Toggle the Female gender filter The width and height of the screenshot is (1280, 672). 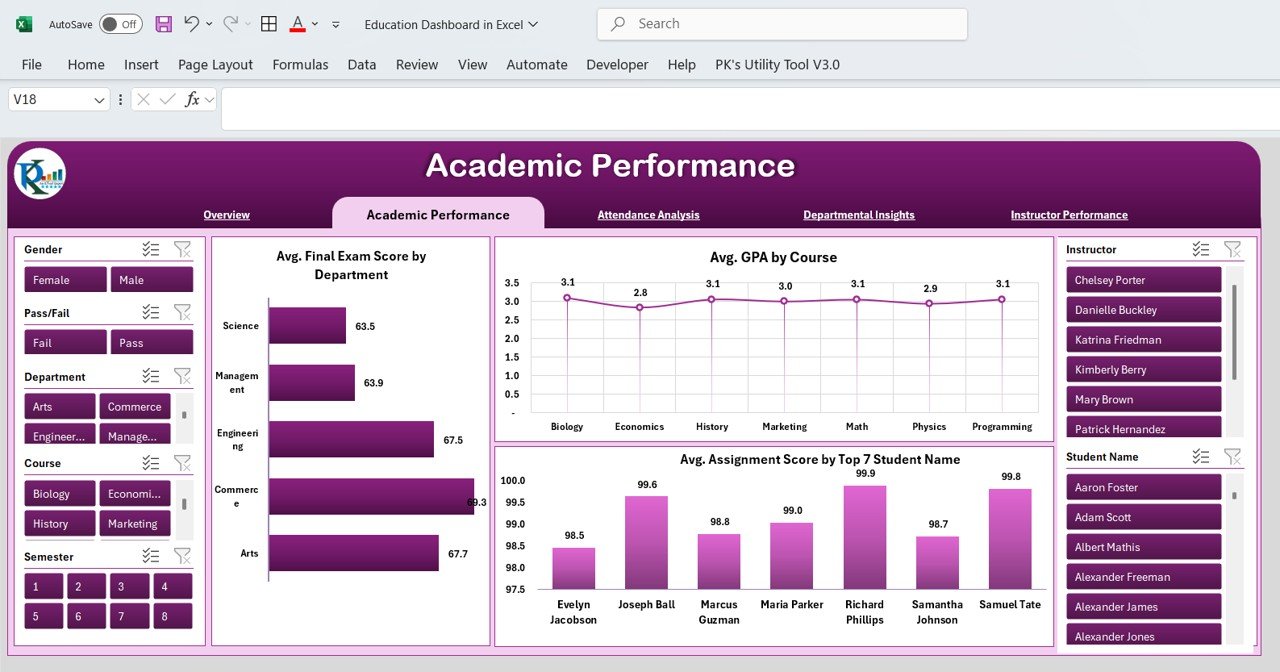pos(65,280)
